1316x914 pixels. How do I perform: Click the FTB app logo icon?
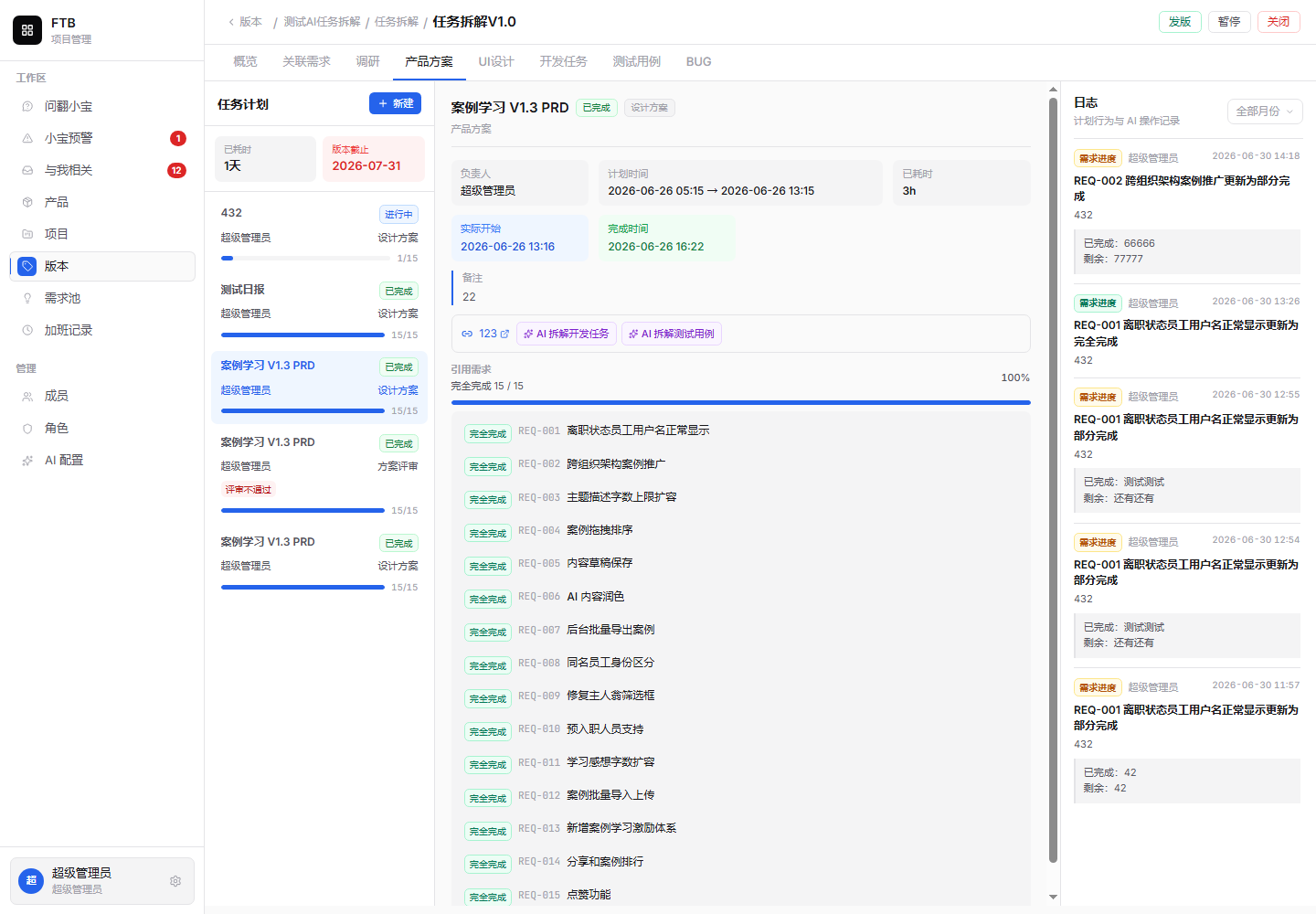[x=27, y=30]
